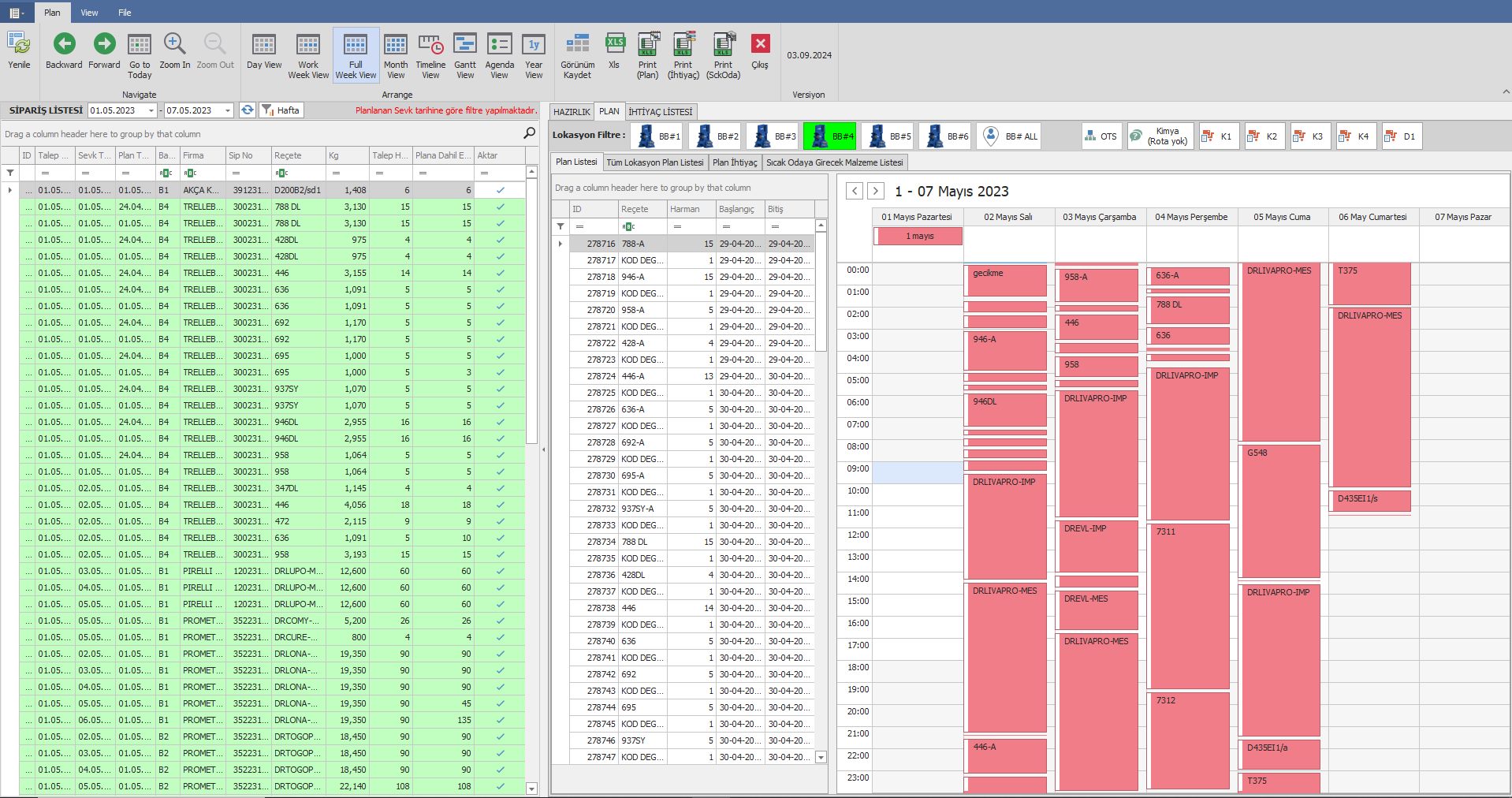The height and width of the screenshot is (798, 1512).
Task: Collapse the ribbon with the chevron
Action: (x=1506, y=93)
